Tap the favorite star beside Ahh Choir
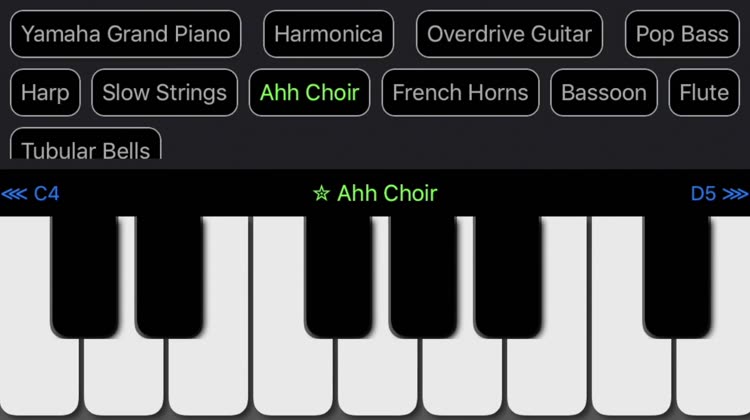 coord(321,193)
